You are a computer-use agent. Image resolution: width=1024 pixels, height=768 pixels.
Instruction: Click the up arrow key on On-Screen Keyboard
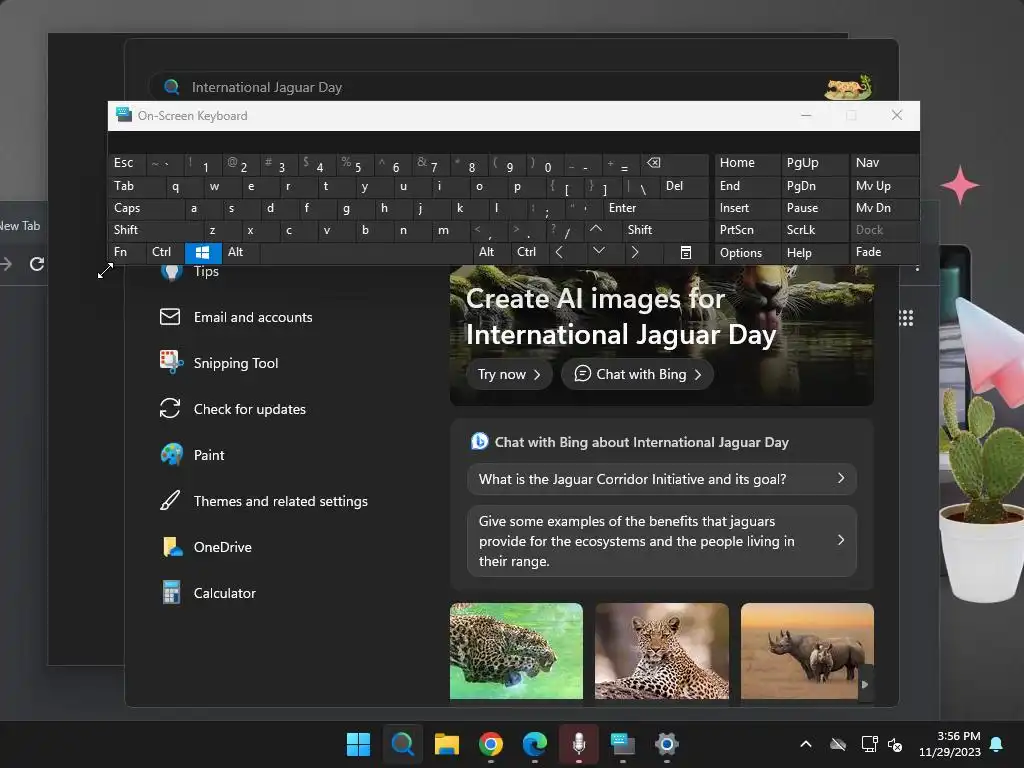[596, 230]
